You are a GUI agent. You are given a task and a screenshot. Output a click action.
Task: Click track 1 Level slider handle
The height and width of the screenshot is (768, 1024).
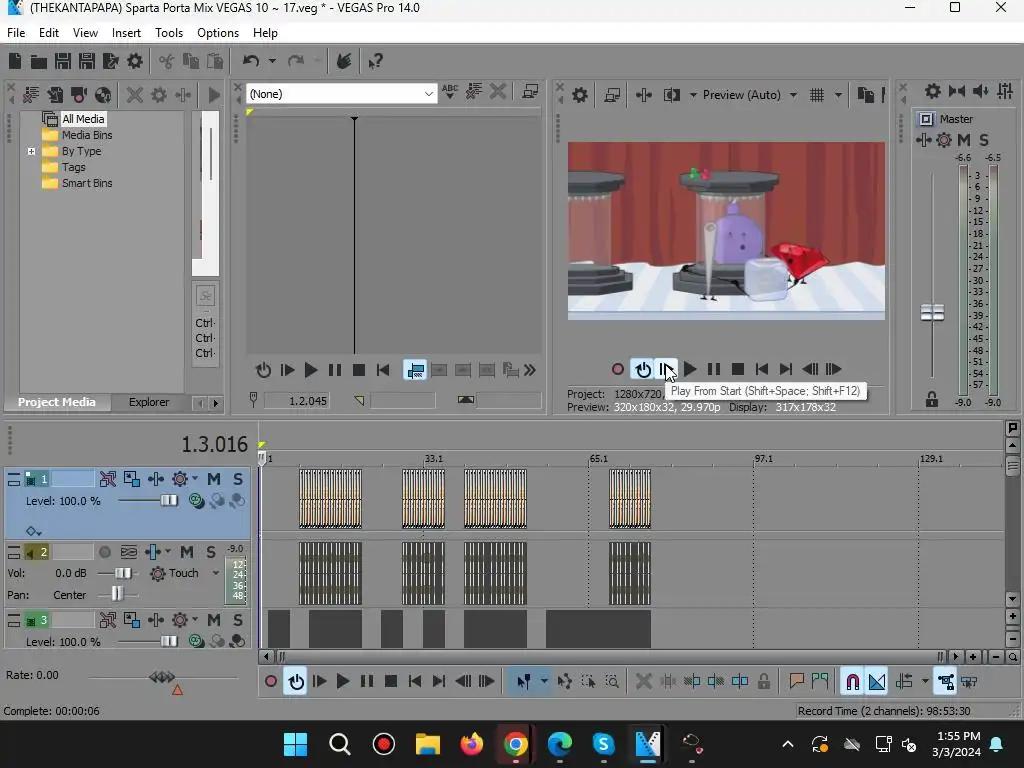[x=169, y=501]
